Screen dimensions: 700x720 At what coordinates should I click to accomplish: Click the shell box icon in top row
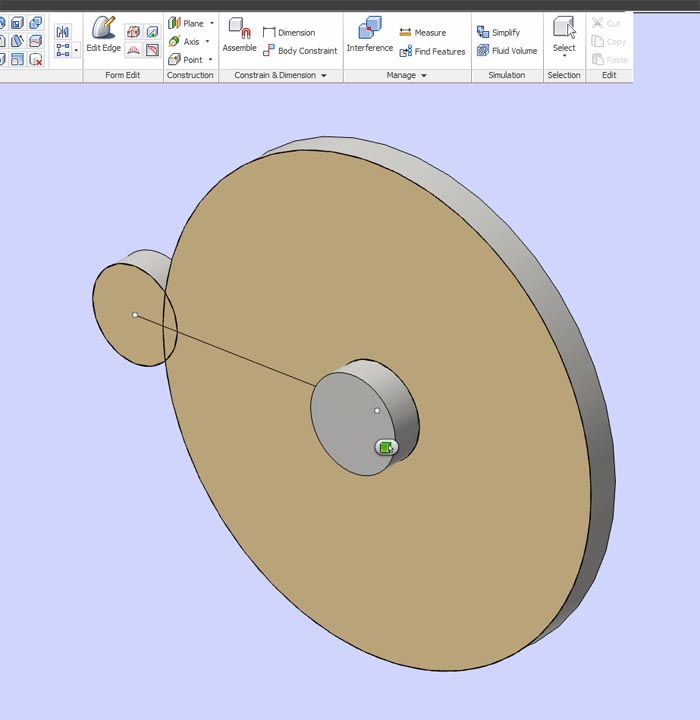pyautogui.click(x=17, y=22)
